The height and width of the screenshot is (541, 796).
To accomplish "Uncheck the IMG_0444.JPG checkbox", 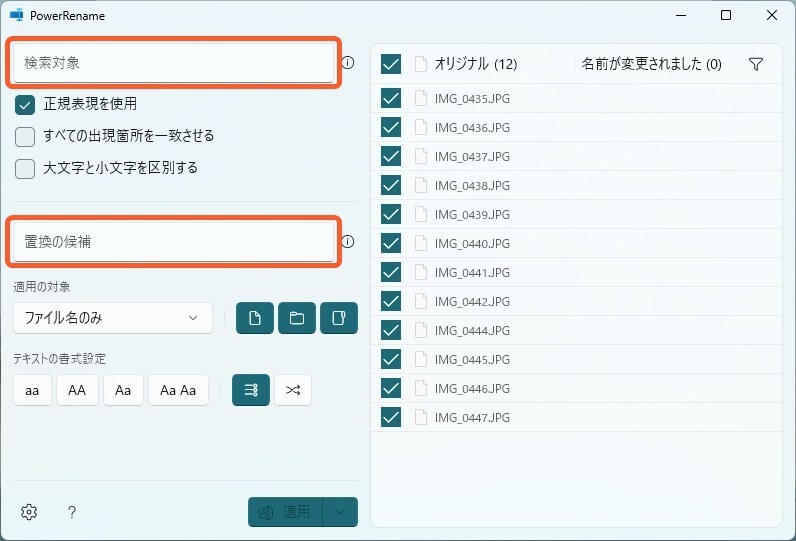I will [391, 330].
